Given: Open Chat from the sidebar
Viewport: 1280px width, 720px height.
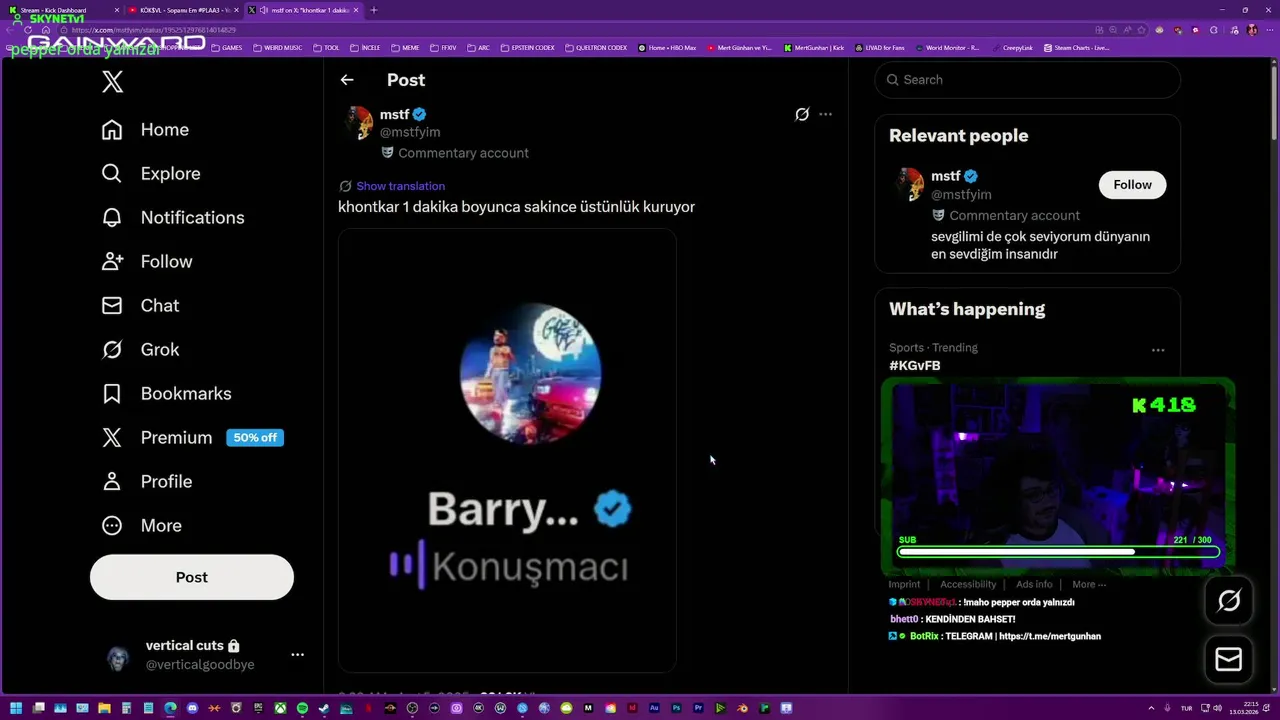Looking at the screenshot, I should coord(141,305).
